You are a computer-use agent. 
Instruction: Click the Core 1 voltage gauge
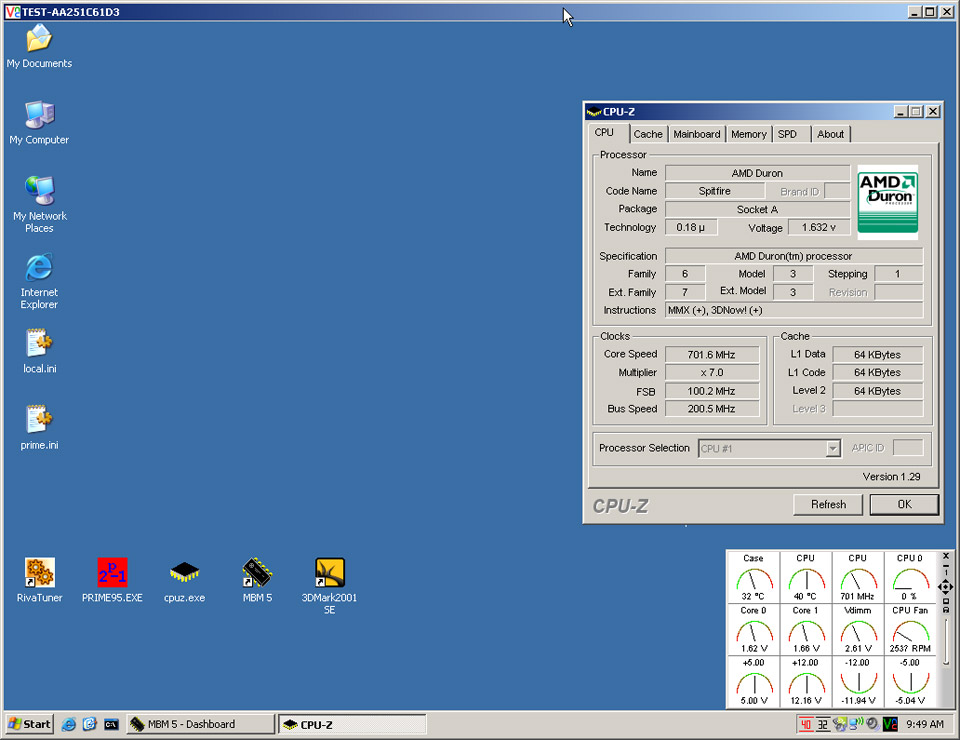click(x=806, y=629)
